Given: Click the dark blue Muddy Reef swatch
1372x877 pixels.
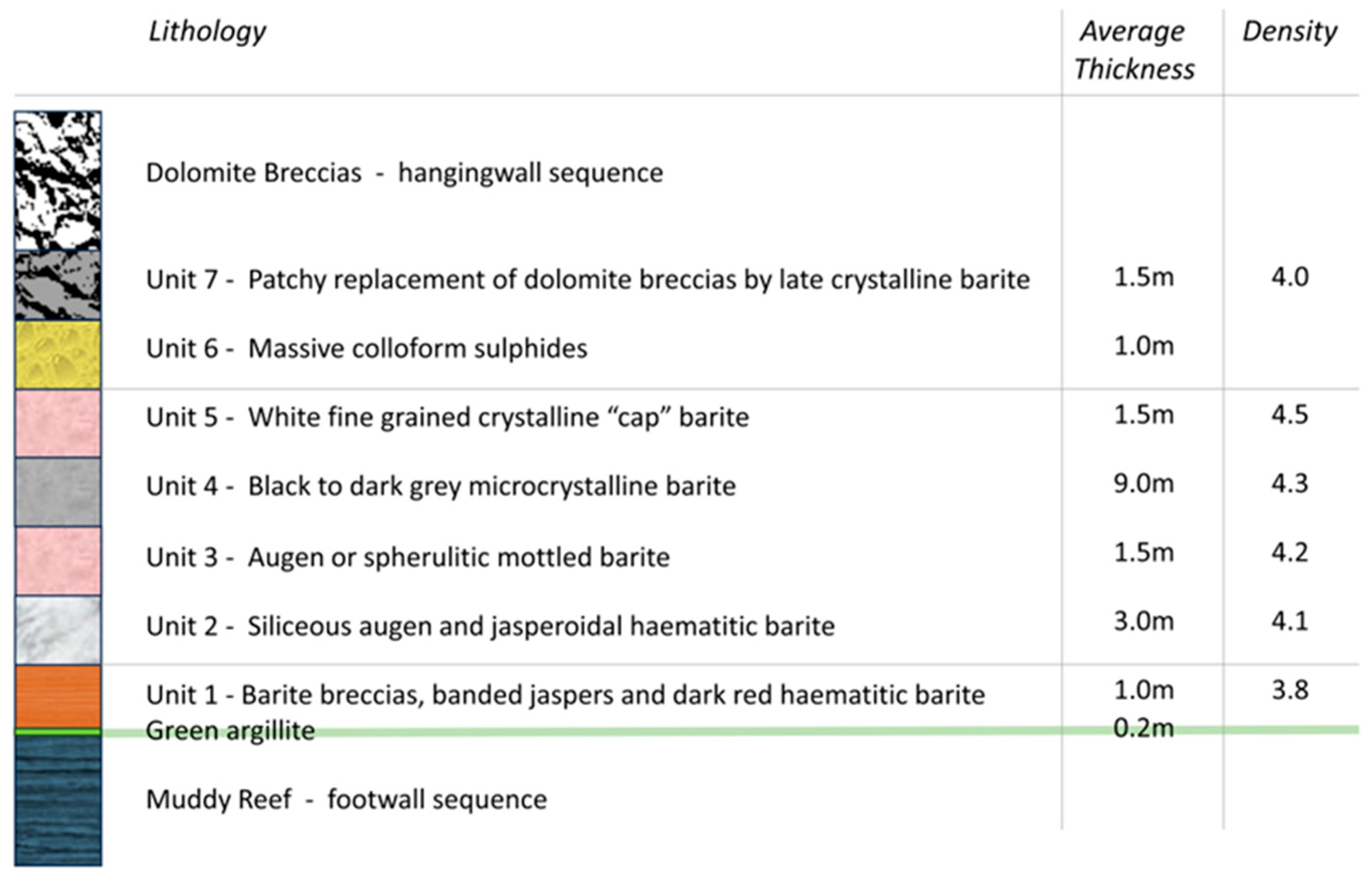Looking at the screenshot, I should click(x=58, y=800).
